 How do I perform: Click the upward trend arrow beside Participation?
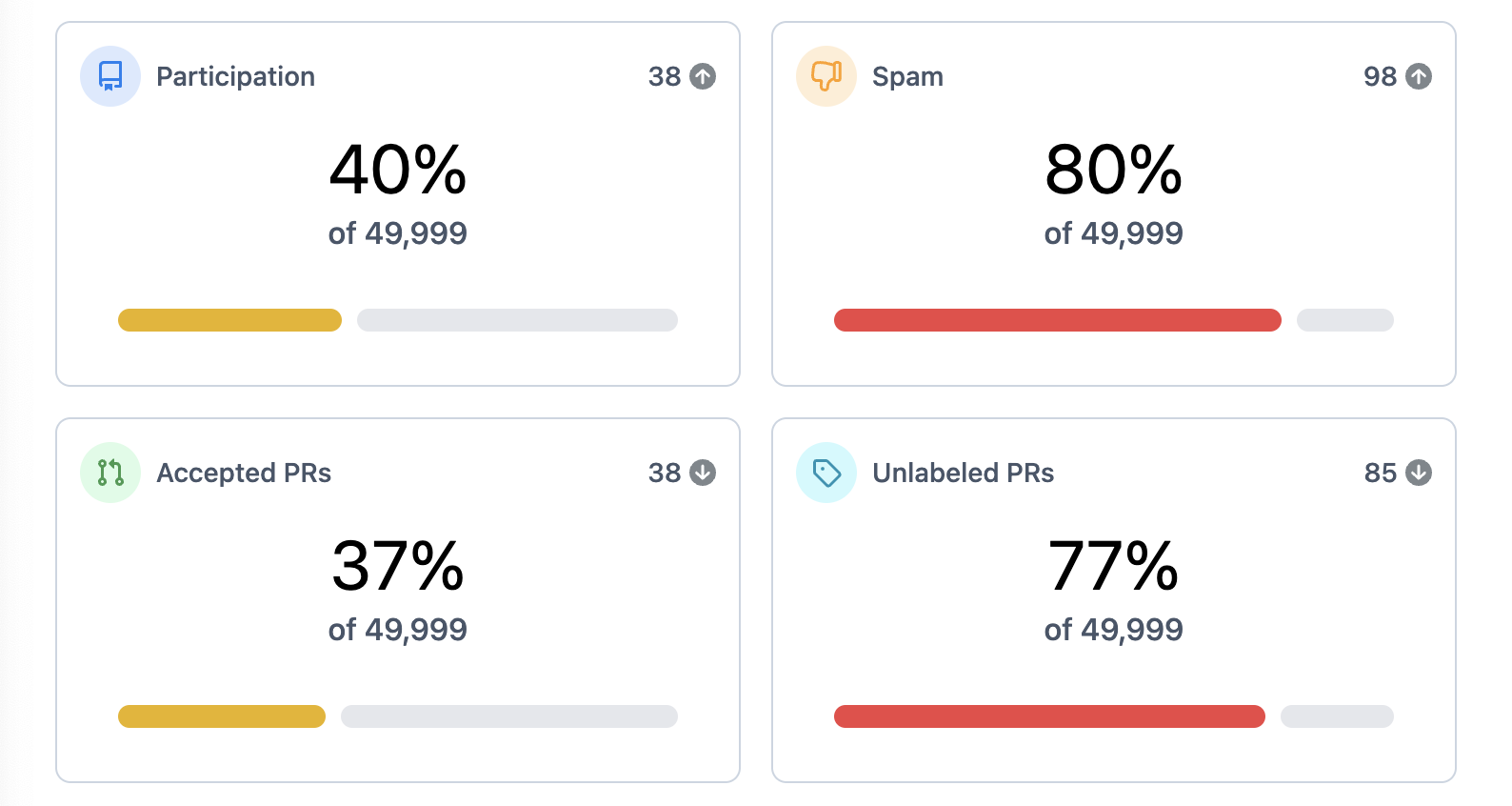pos(703,75)
